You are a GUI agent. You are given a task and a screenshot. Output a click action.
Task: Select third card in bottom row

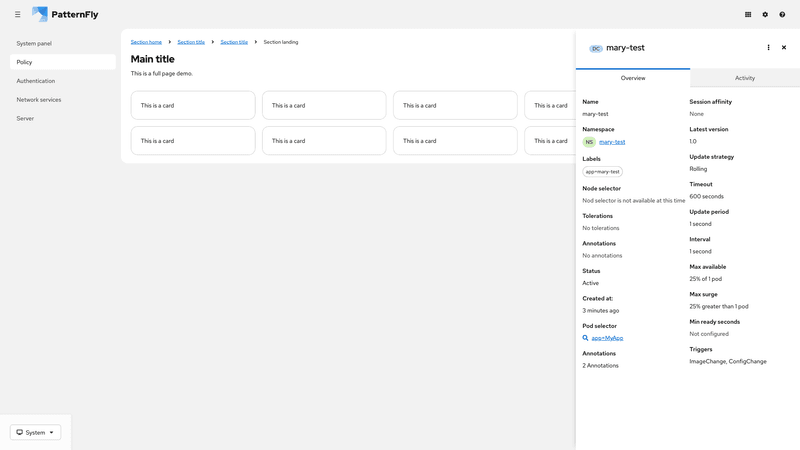pos(455,141)
